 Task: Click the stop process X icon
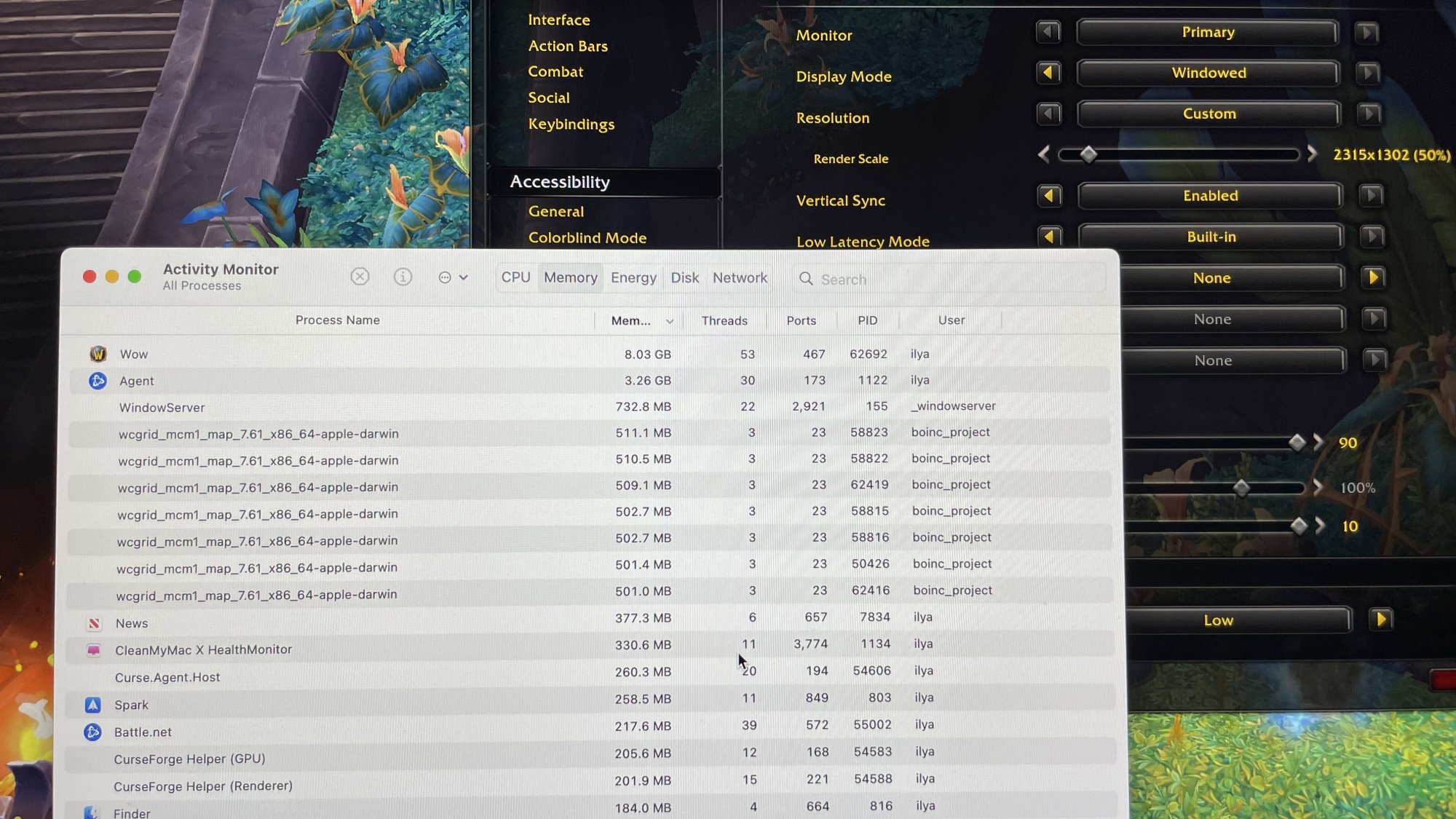coord(360,277)
